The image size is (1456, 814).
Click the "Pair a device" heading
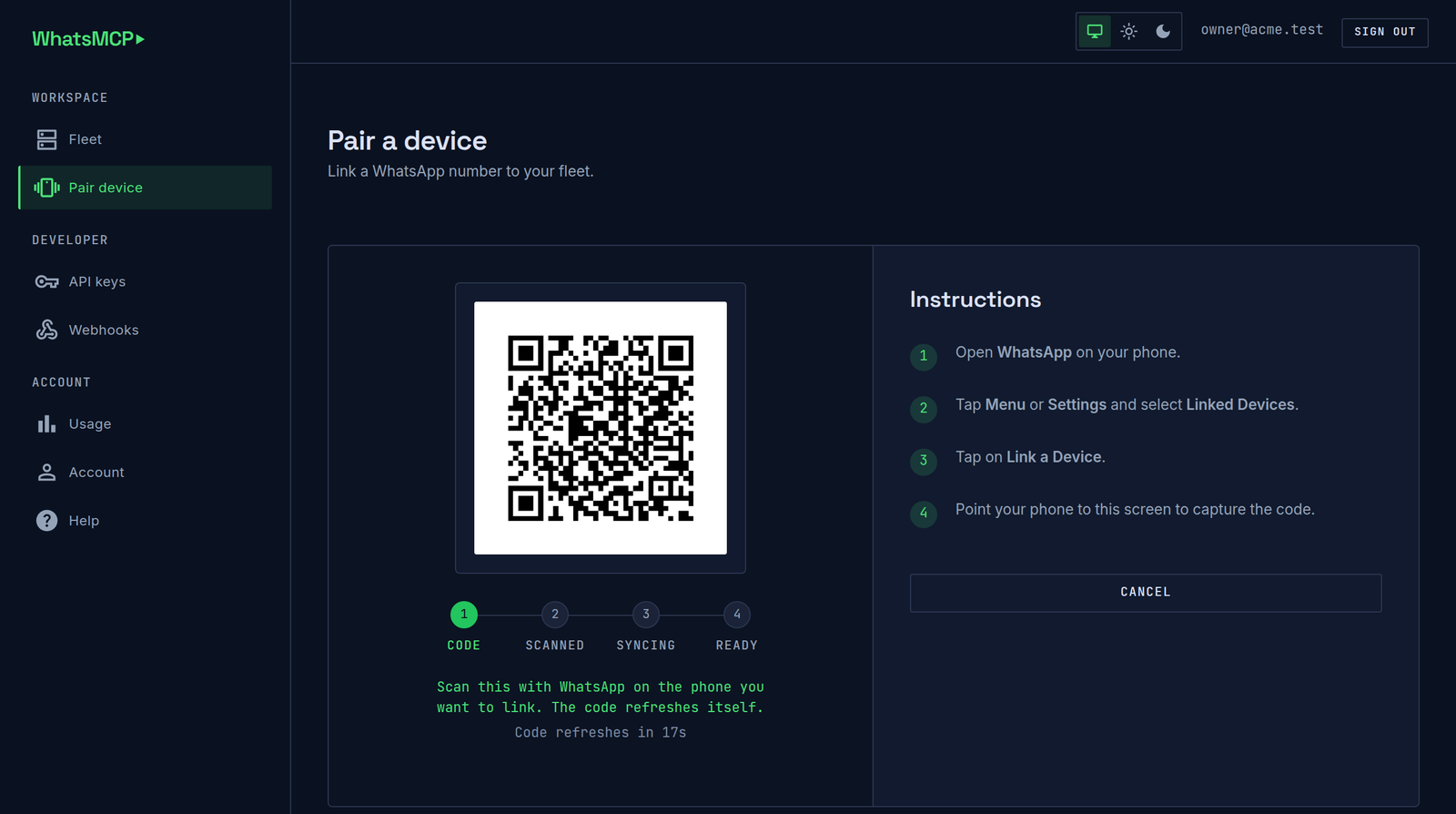407,141
